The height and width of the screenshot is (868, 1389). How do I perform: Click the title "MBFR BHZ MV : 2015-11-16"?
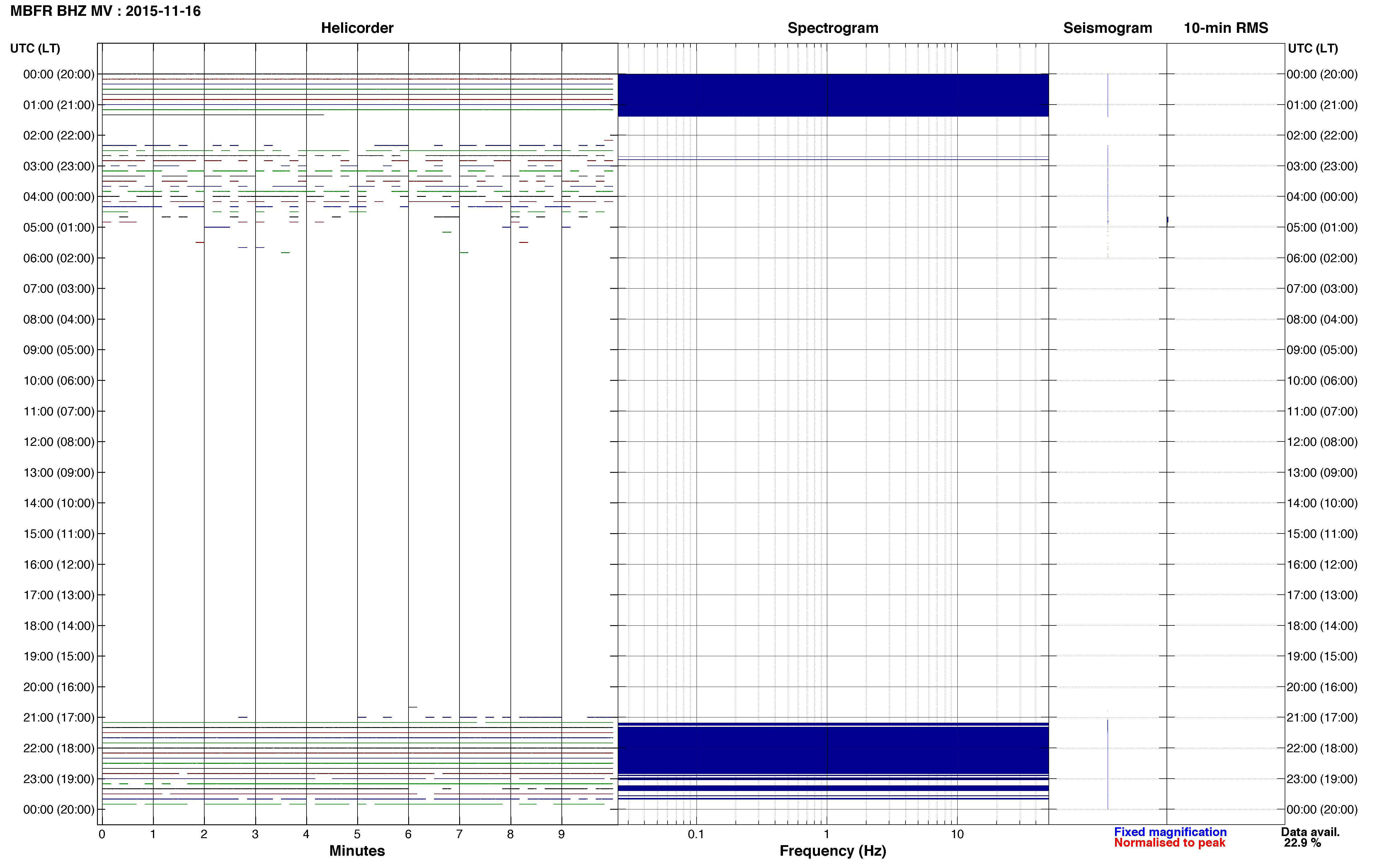106,11
